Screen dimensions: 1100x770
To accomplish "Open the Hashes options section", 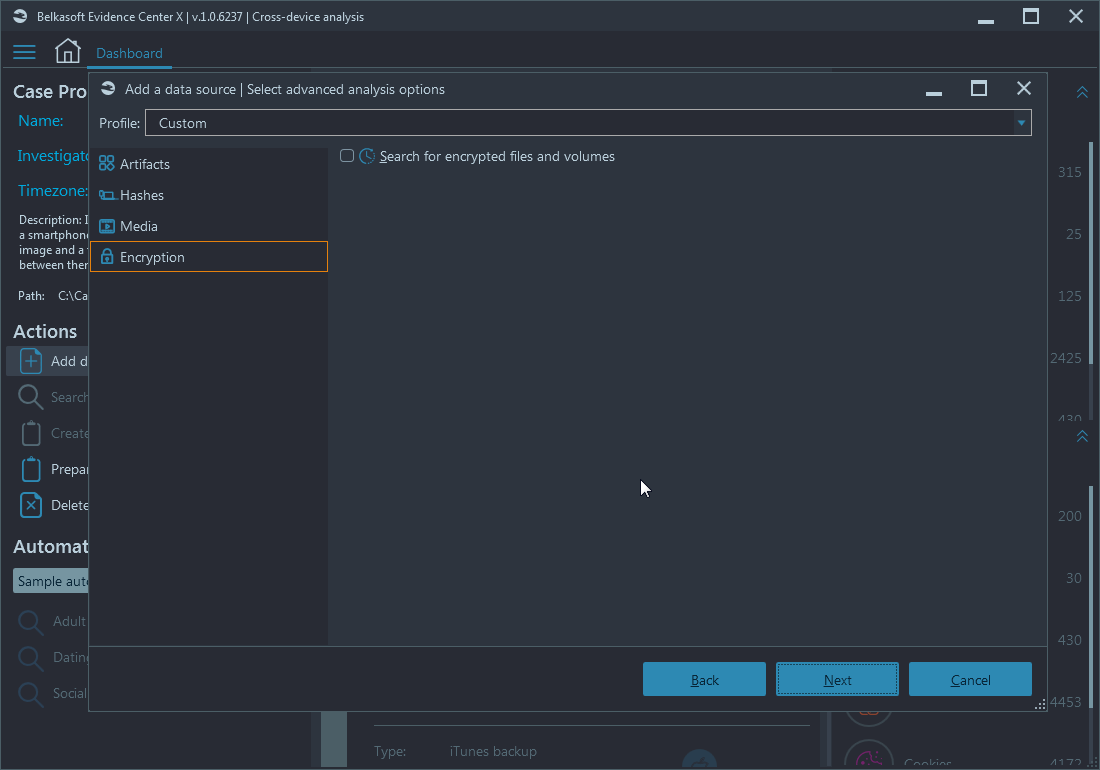I will 209,195.
